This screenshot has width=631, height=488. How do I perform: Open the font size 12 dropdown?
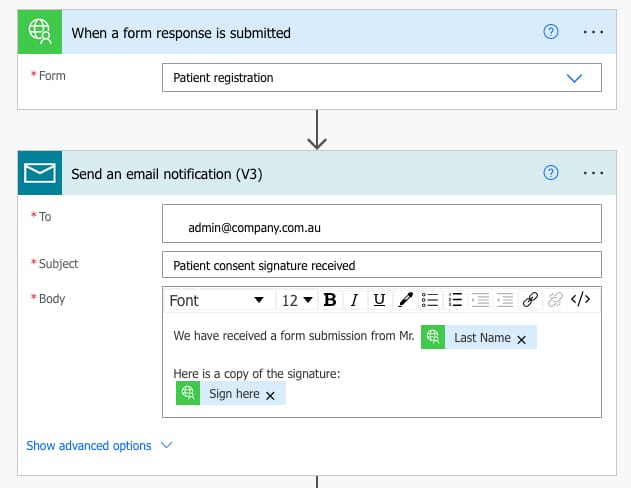tap(297, 300)
